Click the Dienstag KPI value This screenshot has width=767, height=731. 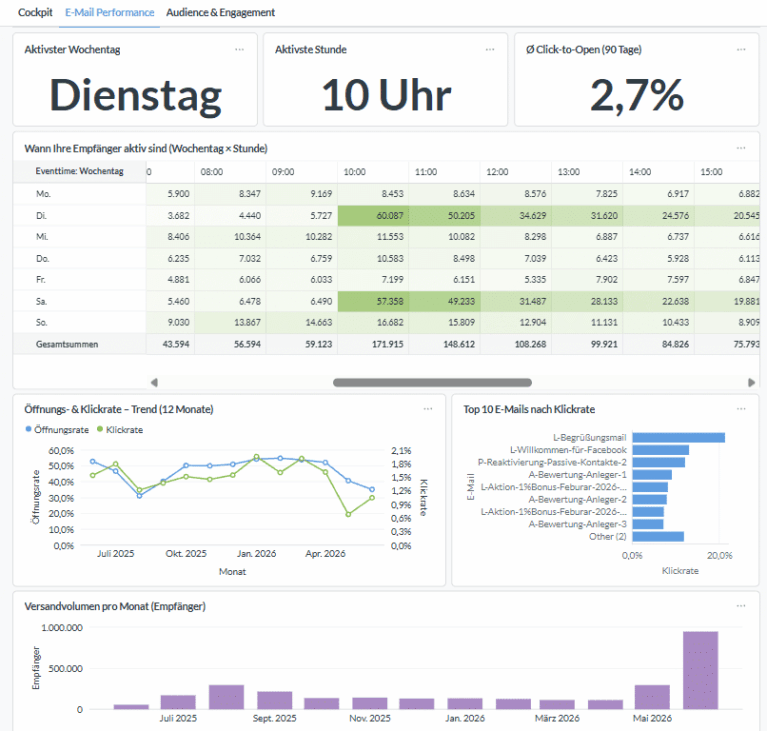tap(135, 96)
